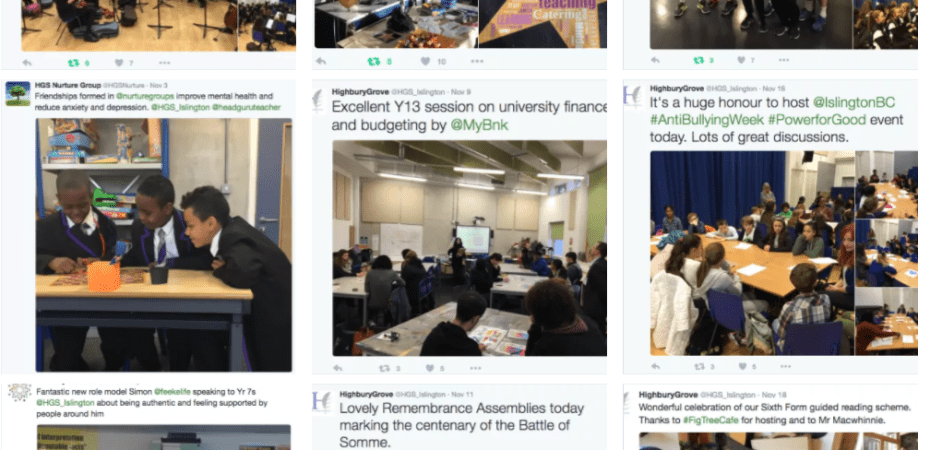This screenshot has height=450, width=930.
Task: Open the #PowerforGood hashtag
Action: [x=817, y=120]
